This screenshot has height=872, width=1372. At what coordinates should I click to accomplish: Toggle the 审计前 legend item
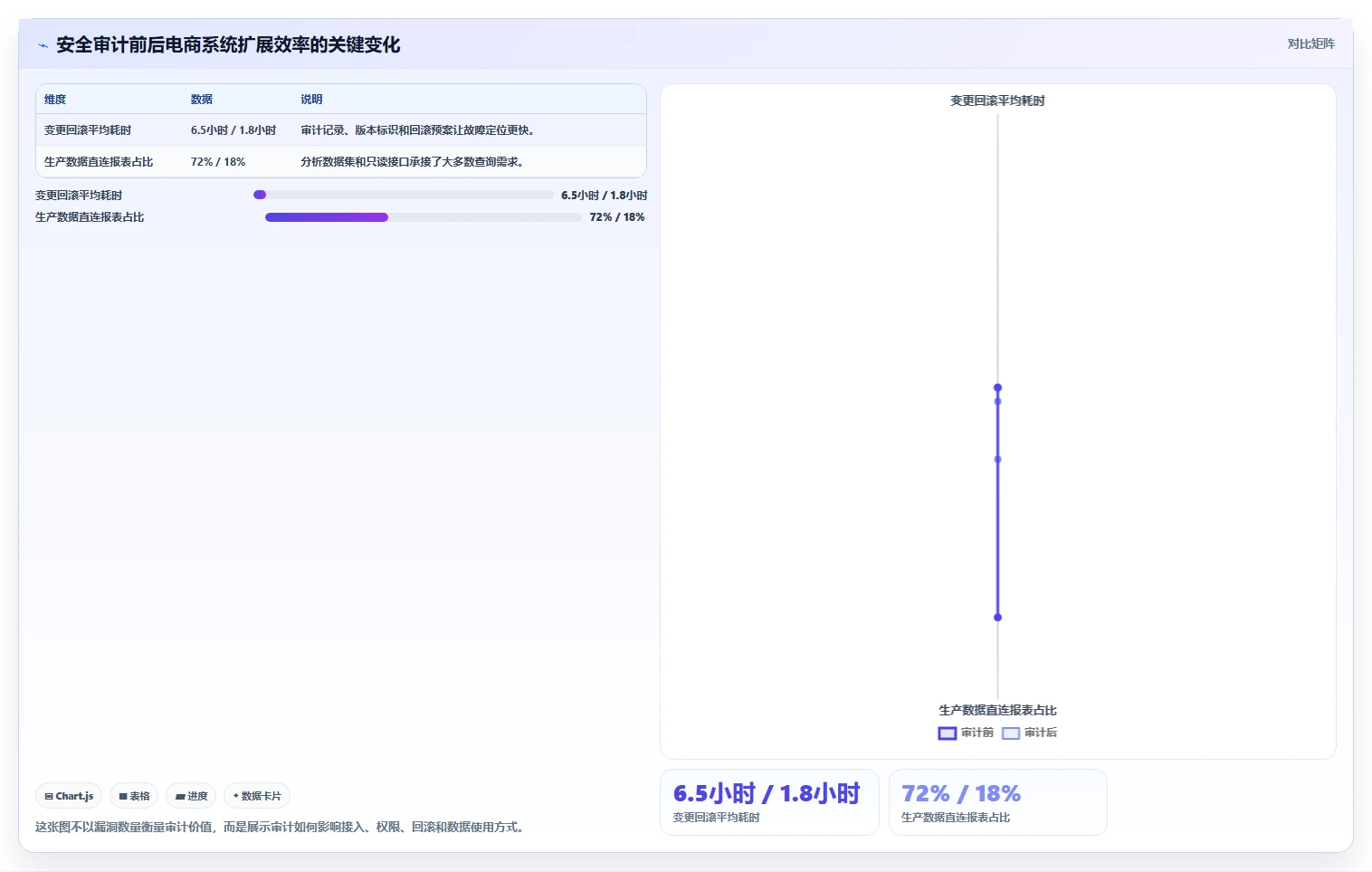tap(966, 733)
